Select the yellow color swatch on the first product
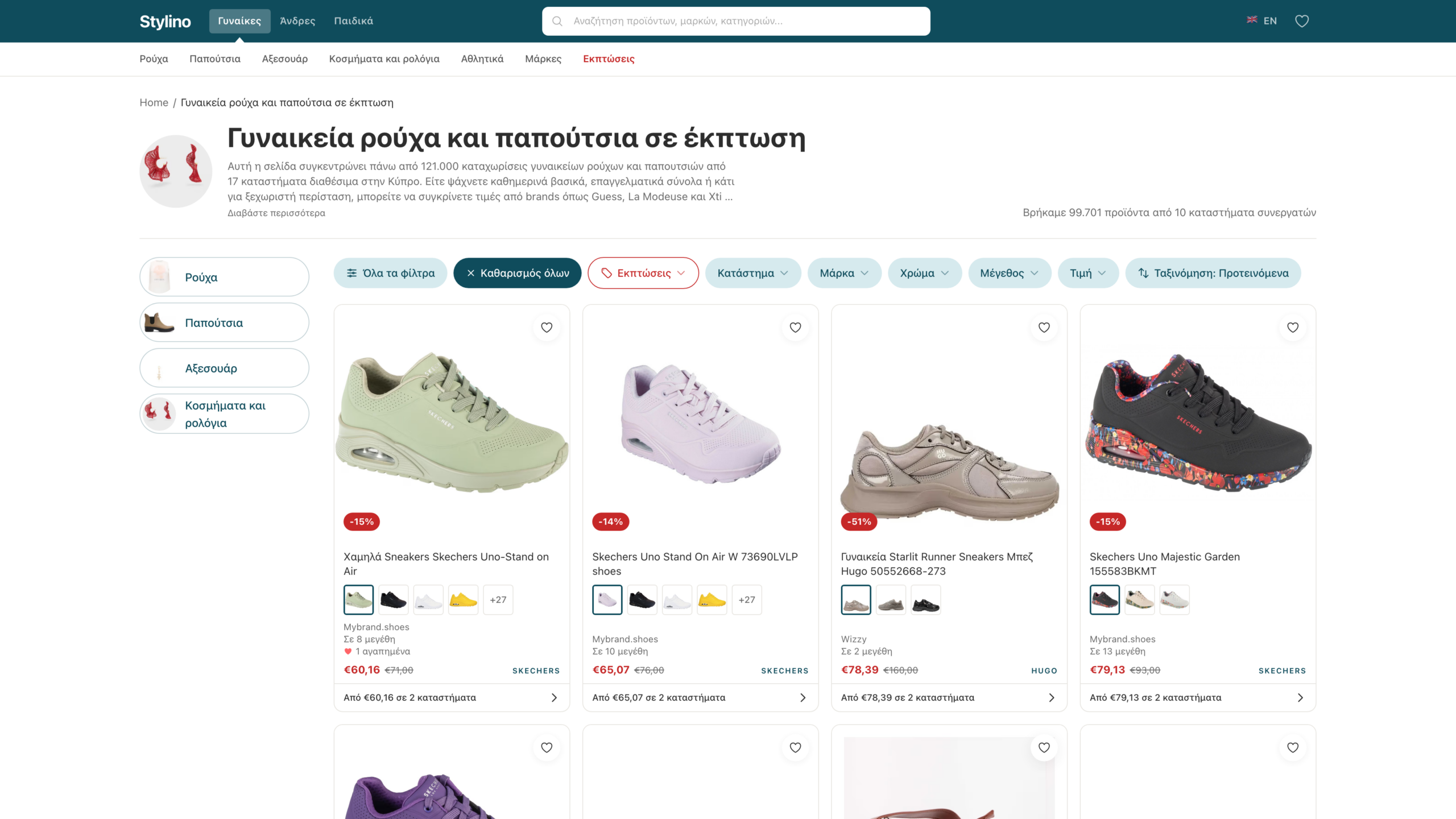 coord(463,599)
